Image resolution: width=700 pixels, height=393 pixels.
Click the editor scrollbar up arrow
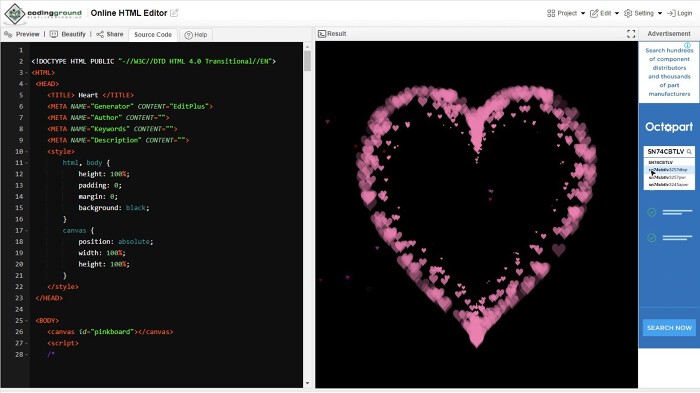pos(307,46)
